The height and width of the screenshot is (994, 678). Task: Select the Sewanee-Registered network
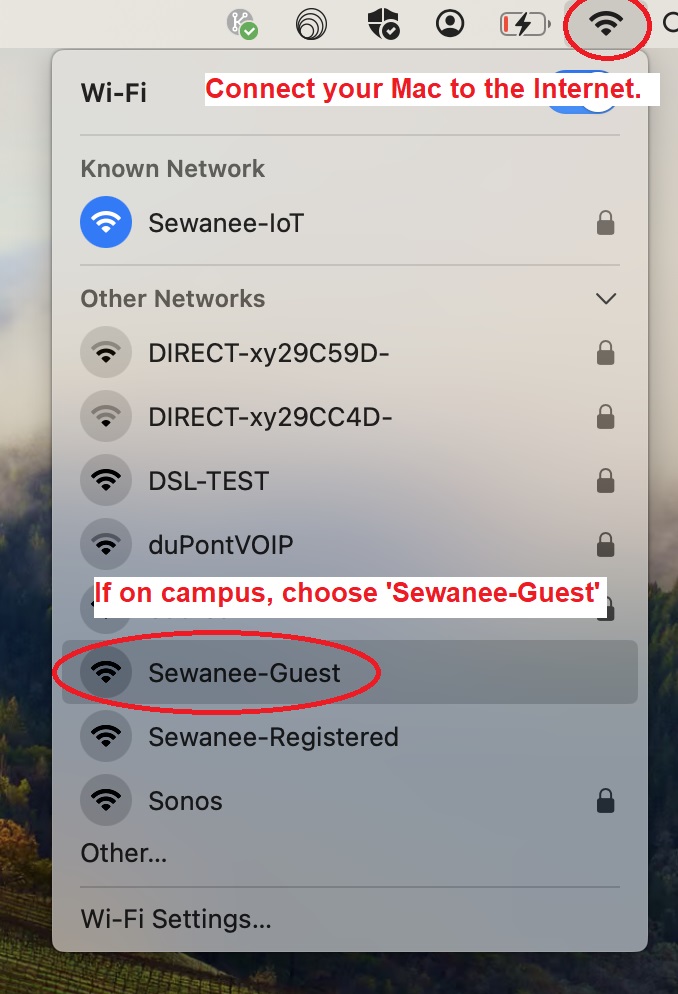tap(350, 736)
